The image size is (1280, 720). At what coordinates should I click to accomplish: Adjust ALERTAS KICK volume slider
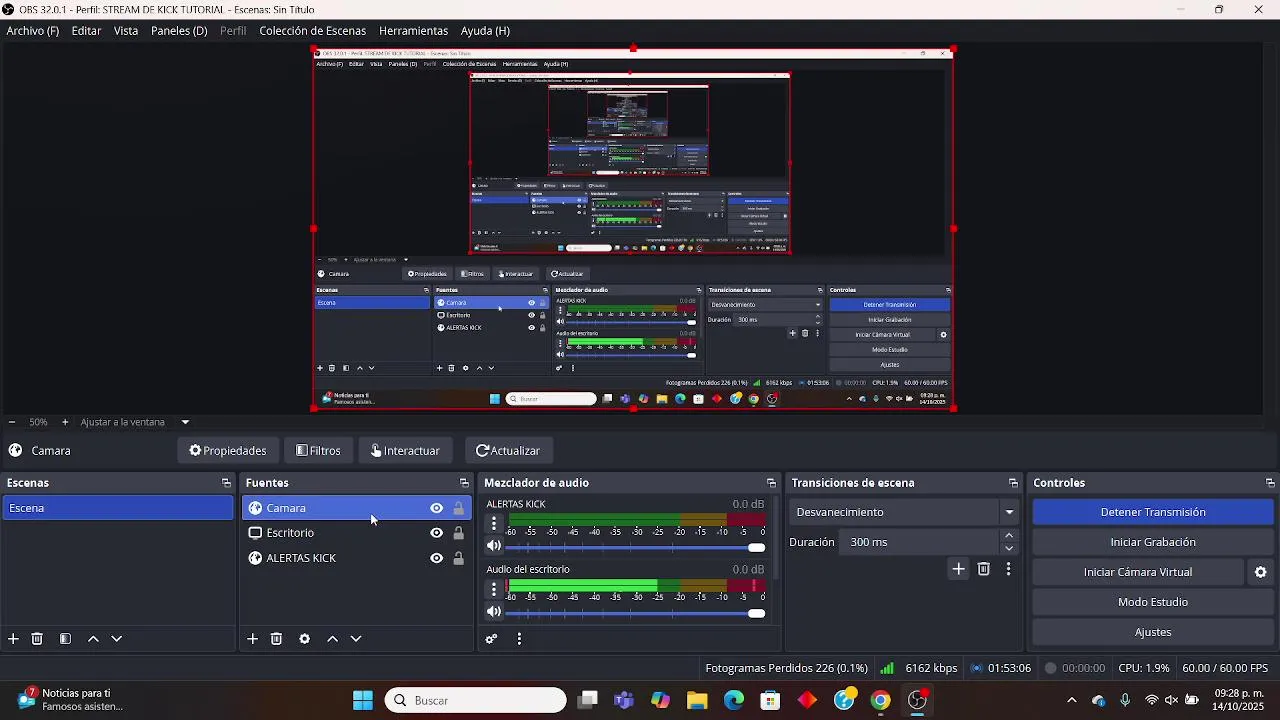(x=636, y=547)
